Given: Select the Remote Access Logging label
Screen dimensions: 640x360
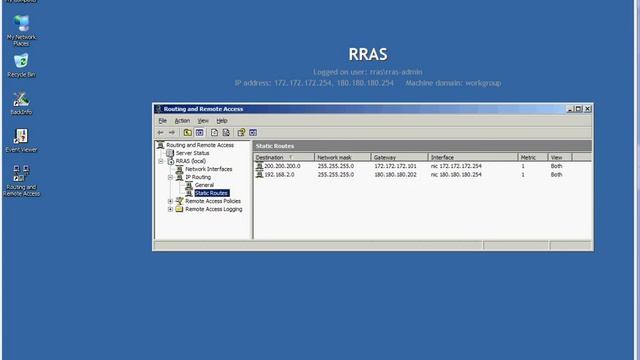Looking at the screenshot, I should pyautogui.click(x=213, y=209).
